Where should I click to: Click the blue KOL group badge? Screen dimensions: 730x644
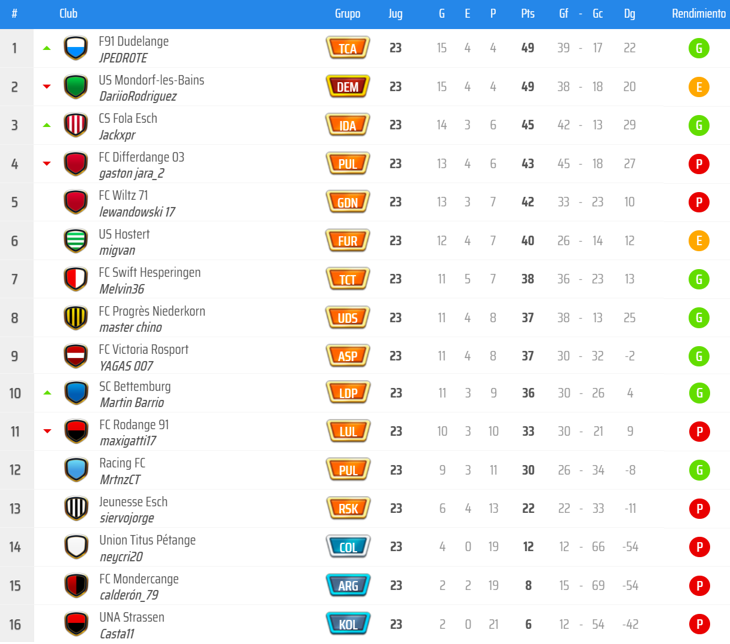pyautogui.click(x=348, y=624)
